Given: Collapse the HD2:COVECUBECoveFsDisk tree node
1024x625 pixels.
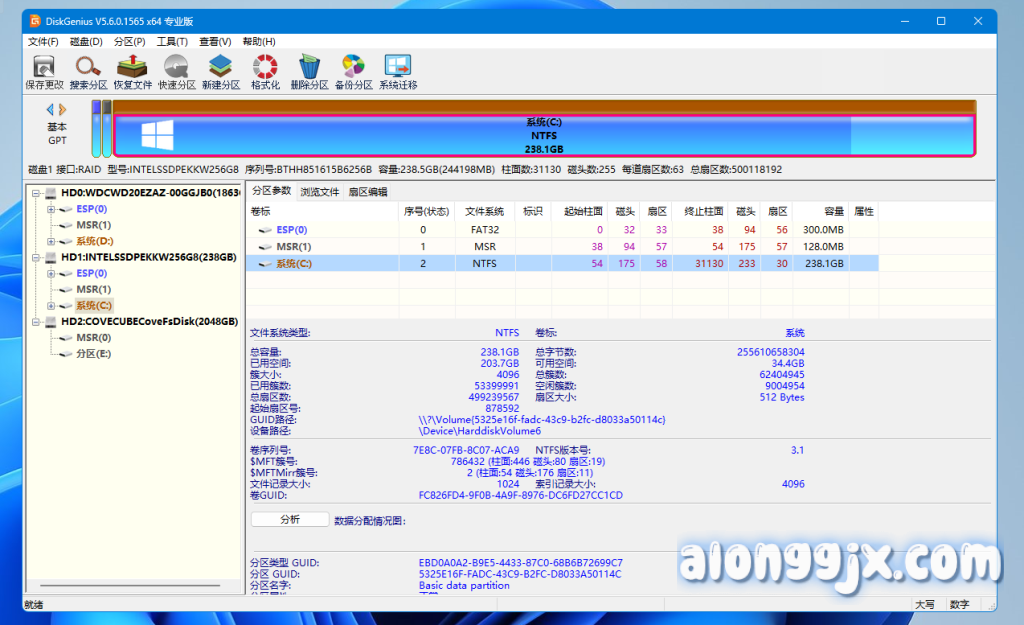Looking at the screenshot, I should [x=37, y=322].
